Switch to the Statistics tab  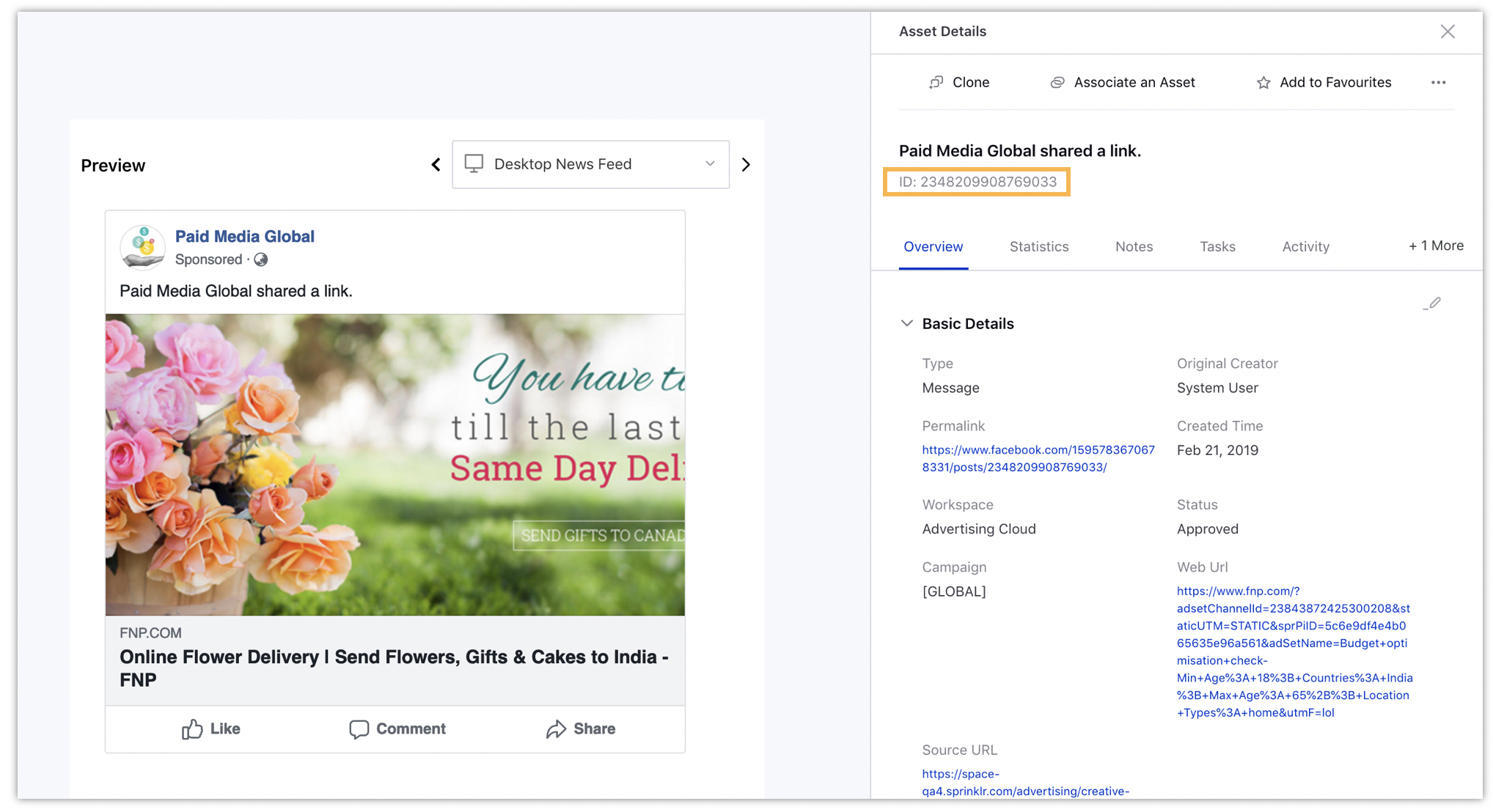[x=1038, y=246]
